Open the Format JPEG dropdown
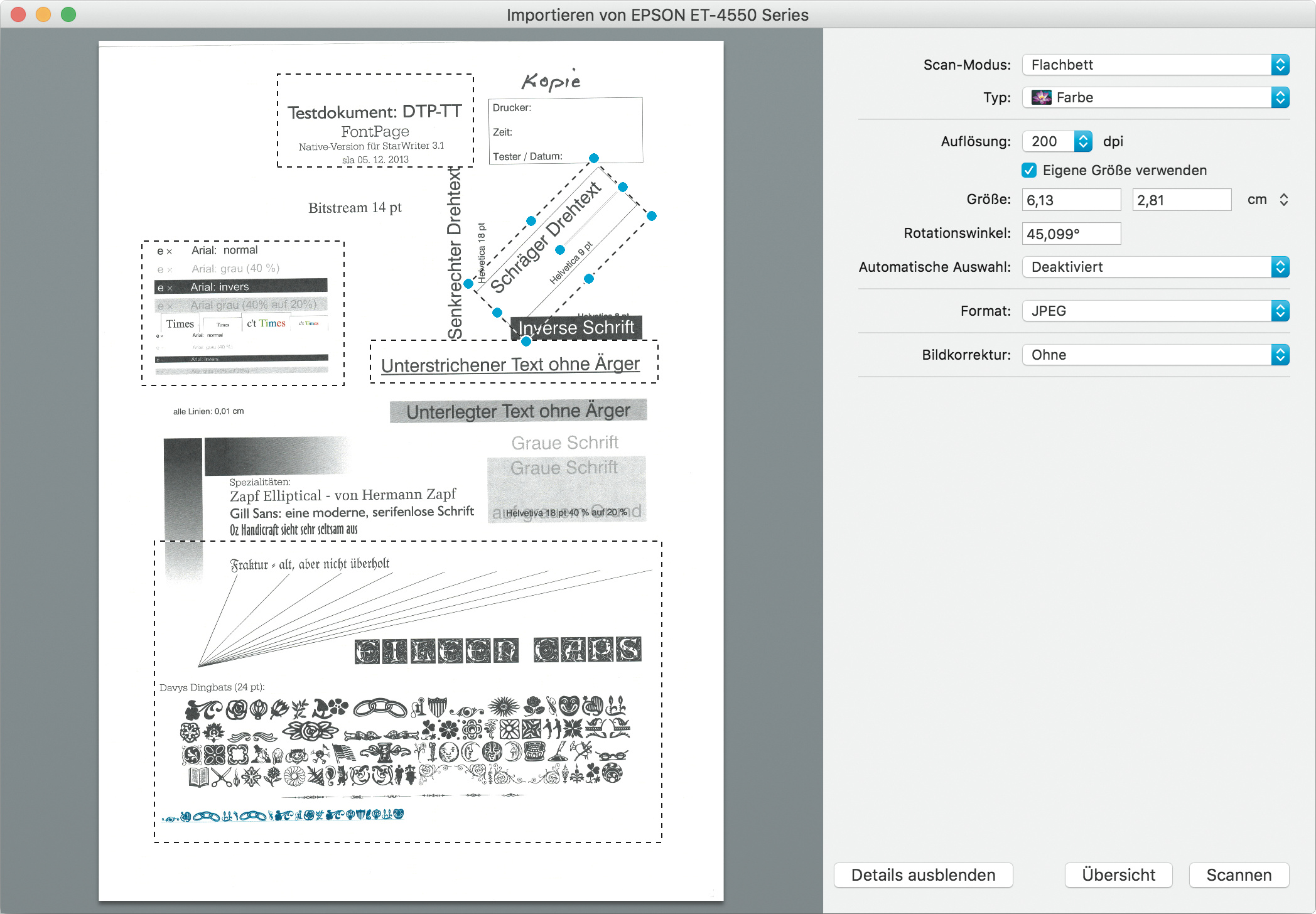The image size is (1316, 914). 1155,311
